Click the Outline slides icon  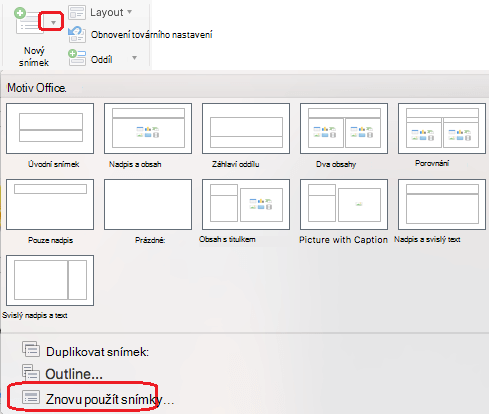point(31,372)
